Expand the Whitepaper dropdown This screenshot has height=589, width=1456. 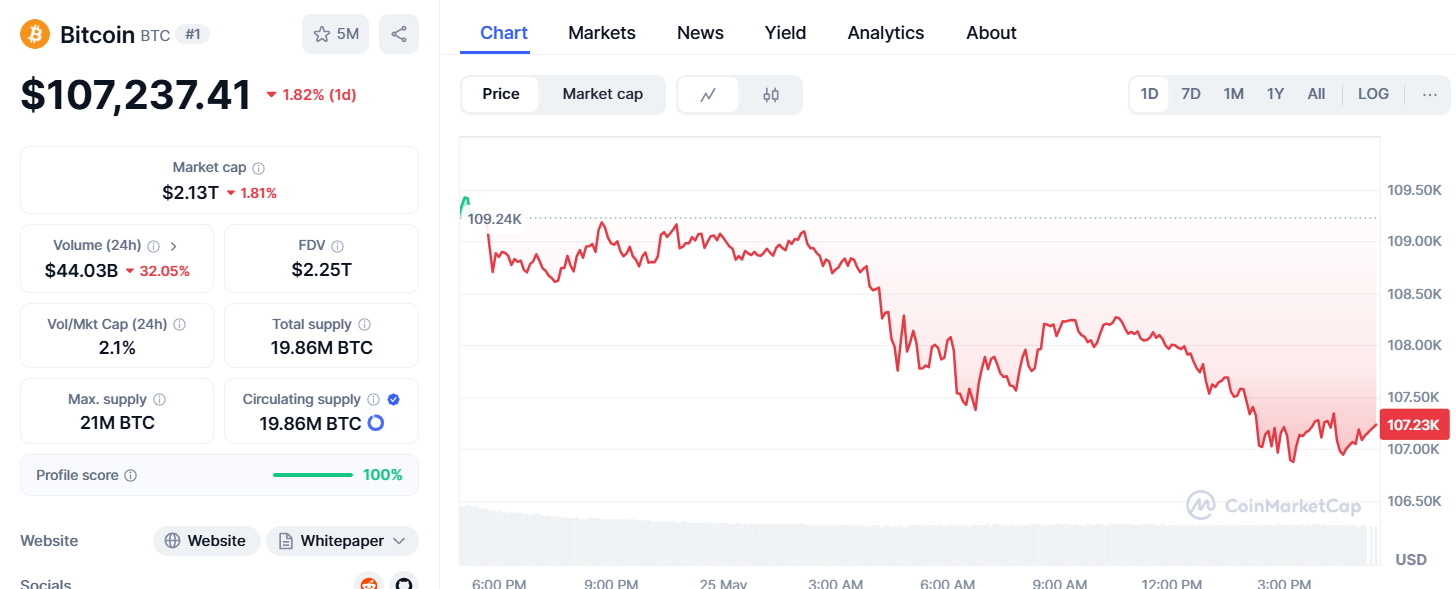398,541
